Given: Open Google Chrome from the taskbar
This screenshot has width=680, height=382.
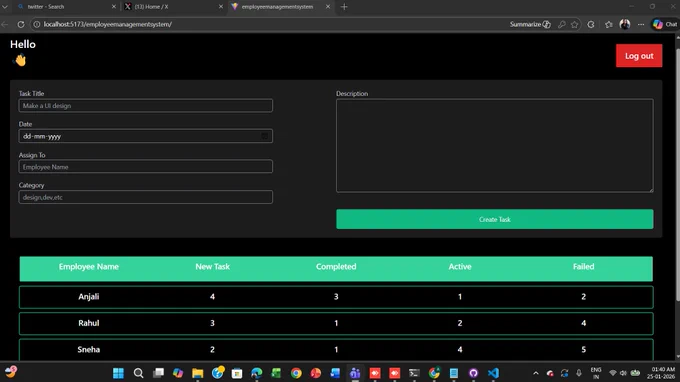Looking at the screenshot, I should 296,373.
